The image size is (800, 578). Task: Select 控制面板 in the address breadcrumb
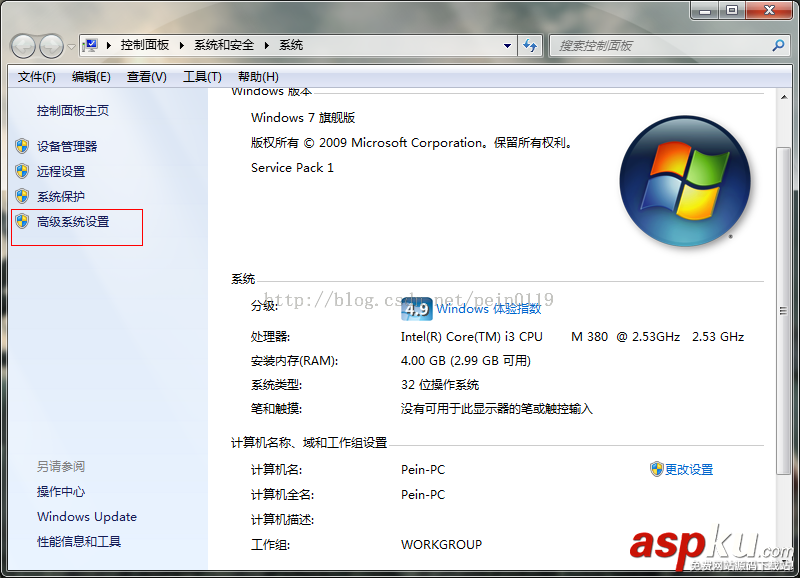coord(145,45)
